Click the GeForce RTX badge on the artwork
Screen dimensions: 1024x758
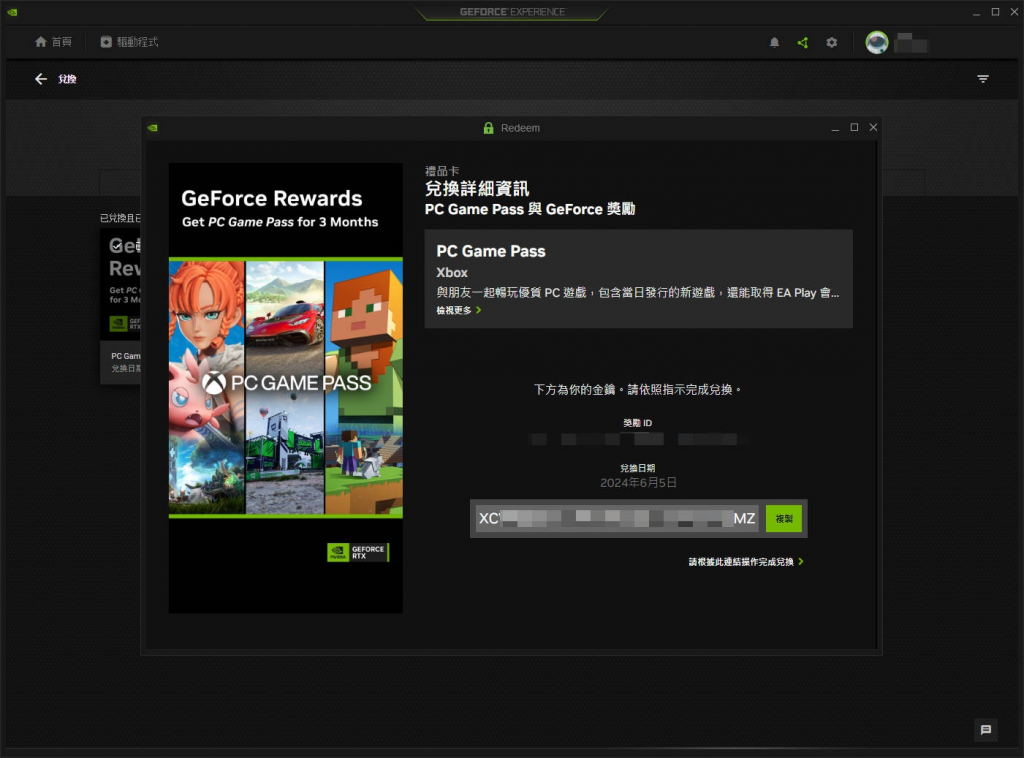[x=358, y=552]
